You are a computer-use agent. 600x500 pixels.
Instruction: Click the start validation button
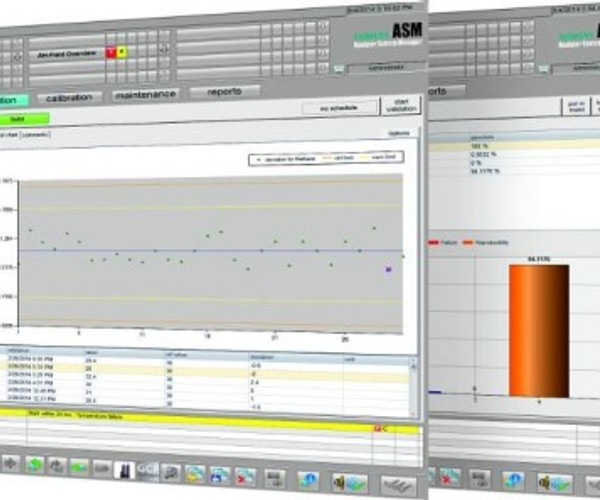401,105
